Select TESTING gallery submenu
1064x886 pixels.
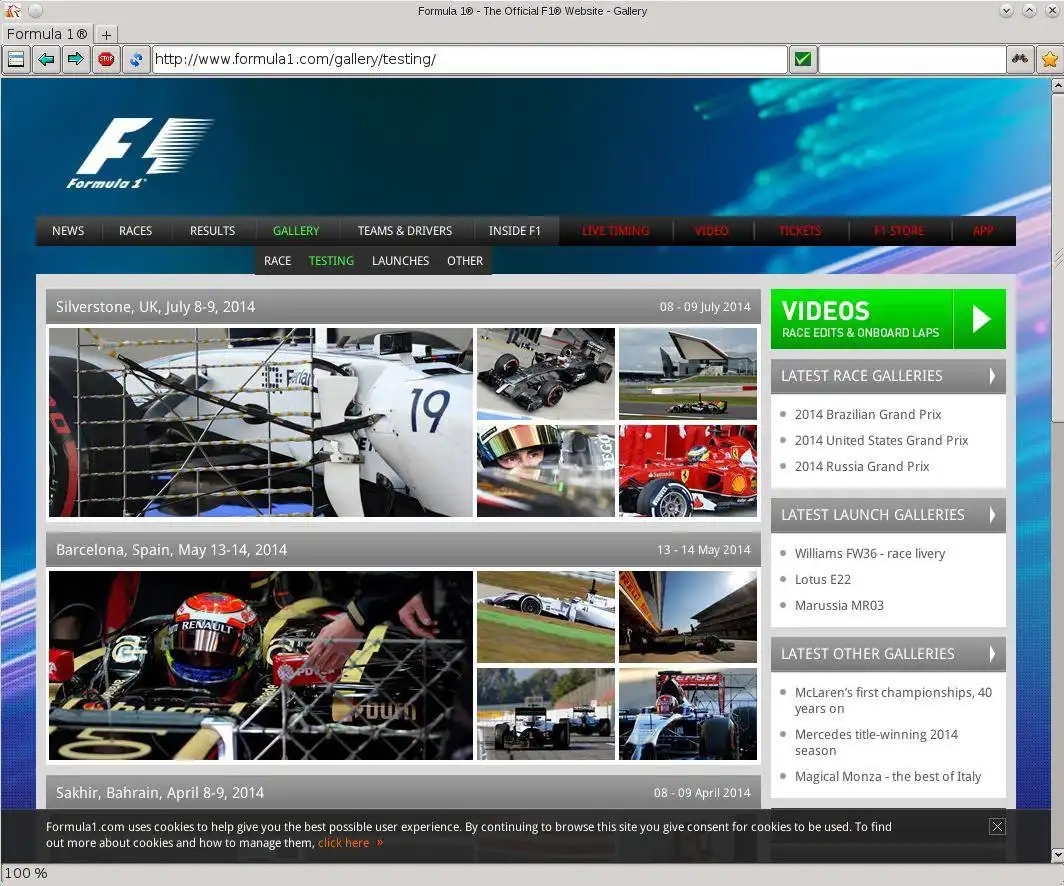click(x=331, y=261)
